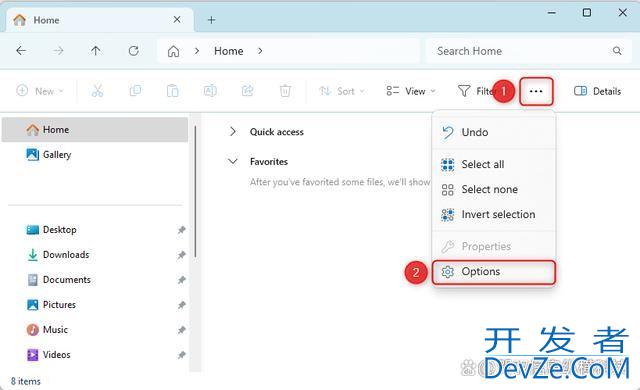Click the Cut scissors icon
Image resolution: width=640 pixels, height=390 pixels.
tap(97, 91)
